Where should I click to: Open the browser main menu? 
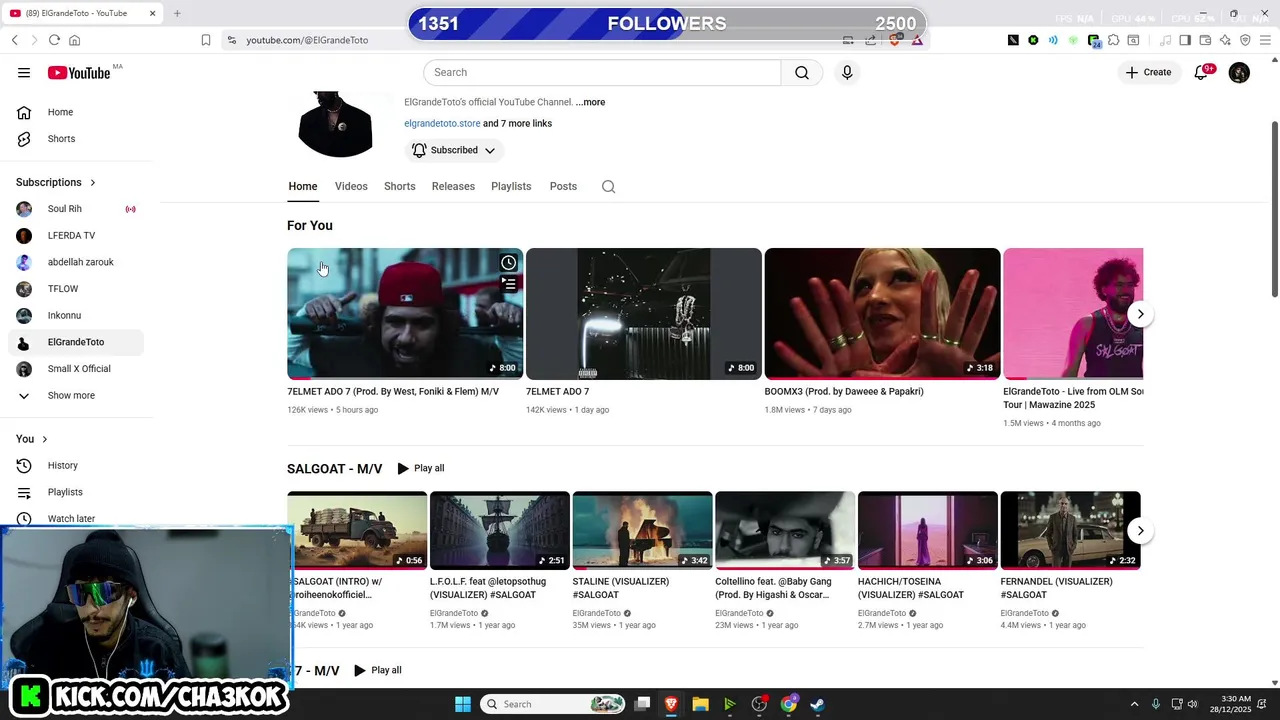click(x=1266, y=40)
